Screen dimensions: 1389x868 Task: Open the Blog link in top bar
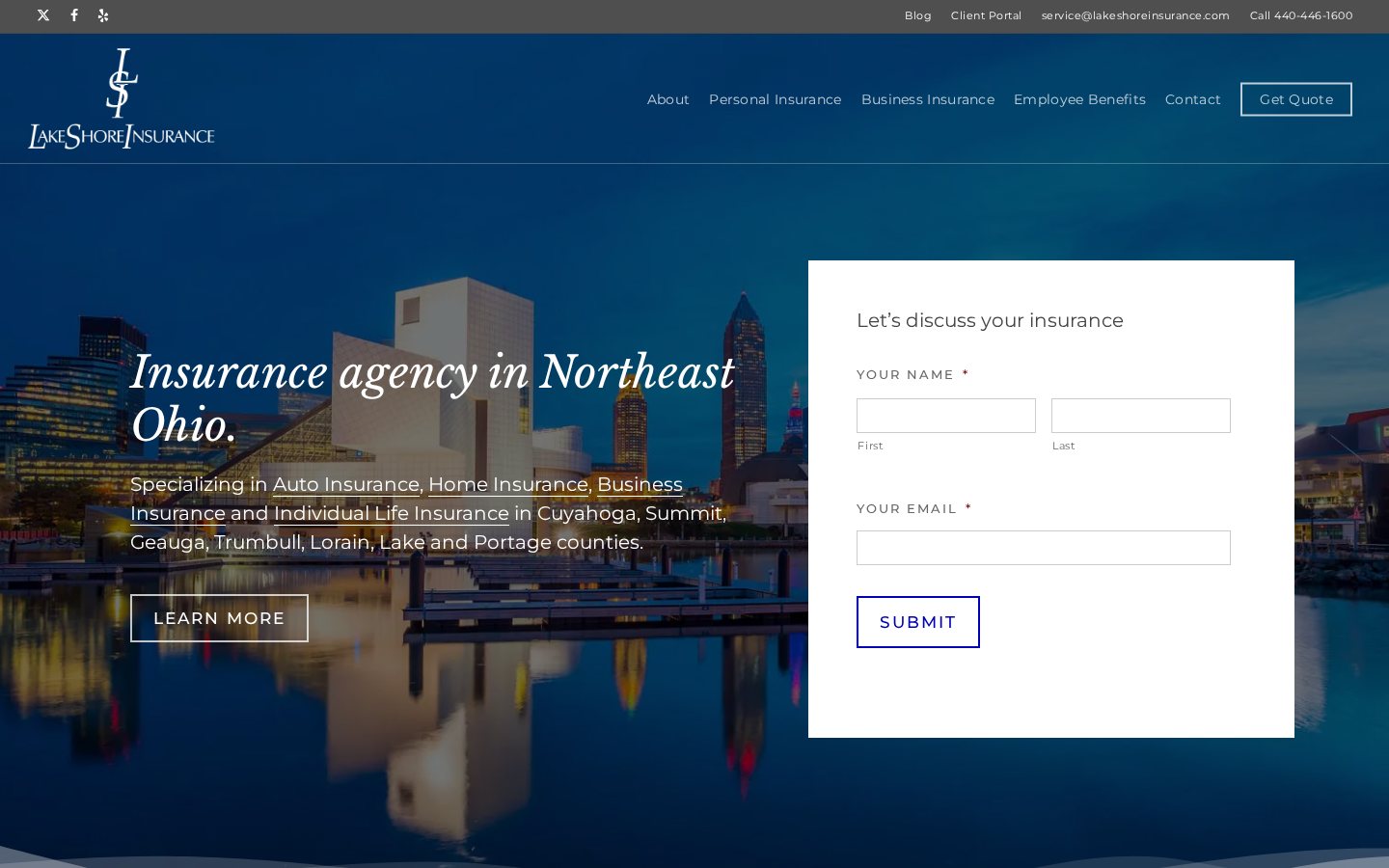pos(917,15)
